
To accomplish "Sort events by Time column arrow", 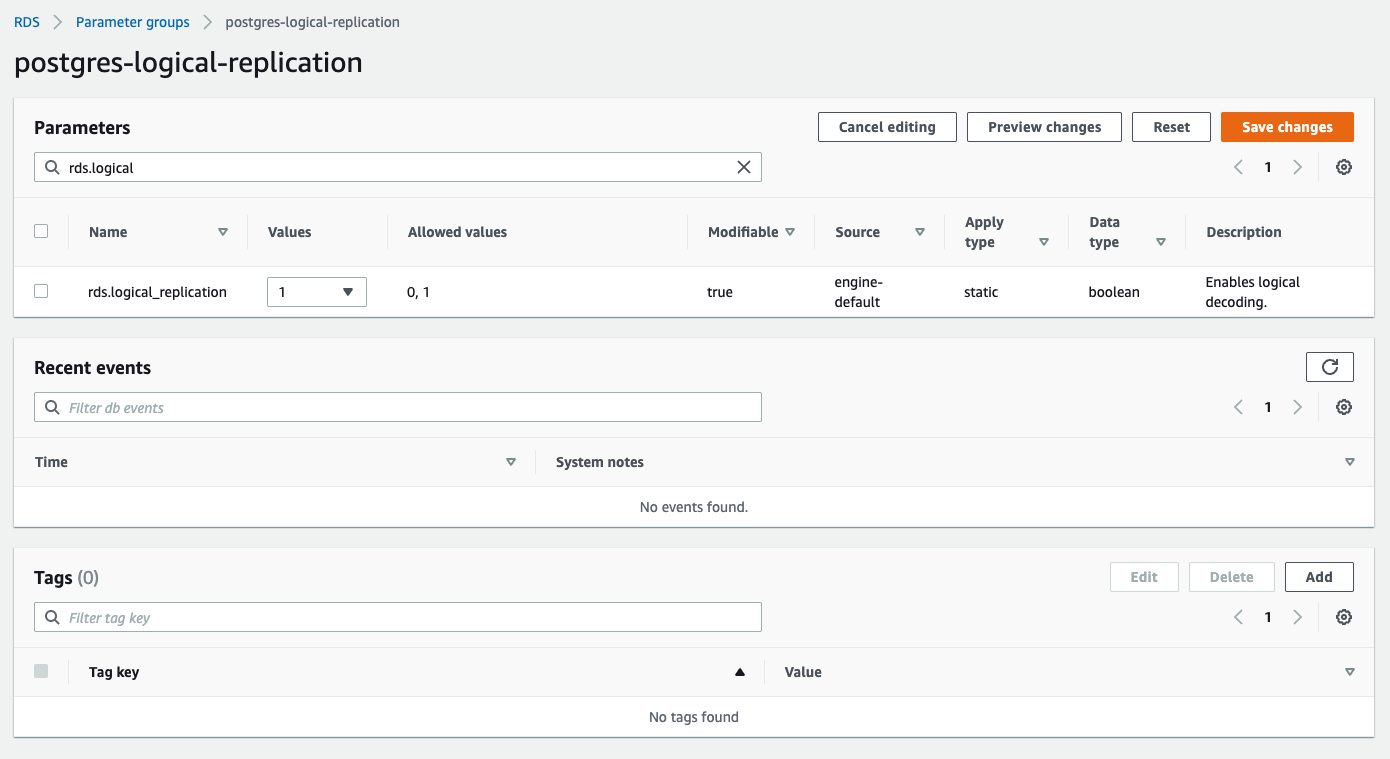I will pyautogui.click(x=511, y=462).
